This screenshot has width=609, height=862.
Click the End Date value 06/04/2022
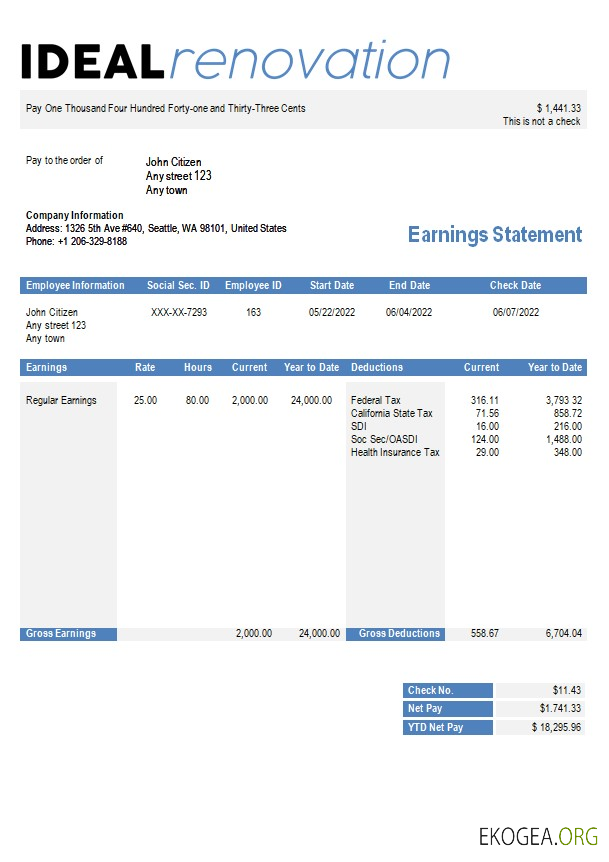point(409,313)
